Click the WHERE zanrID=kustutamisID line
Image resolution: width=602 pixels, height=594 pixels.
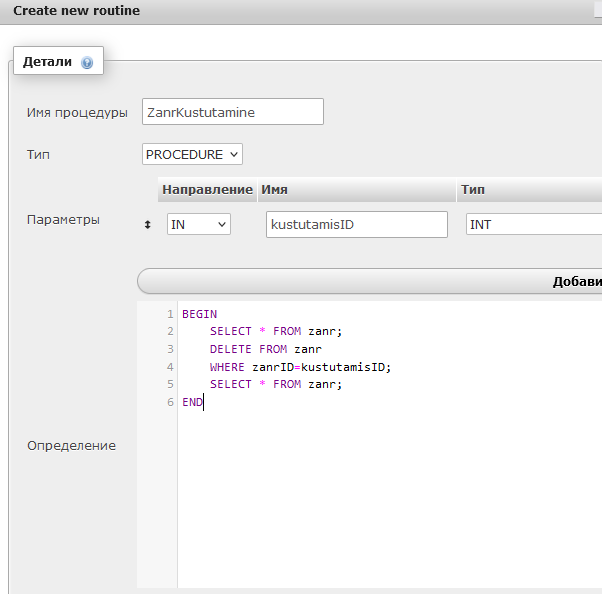tap(300, 367)
